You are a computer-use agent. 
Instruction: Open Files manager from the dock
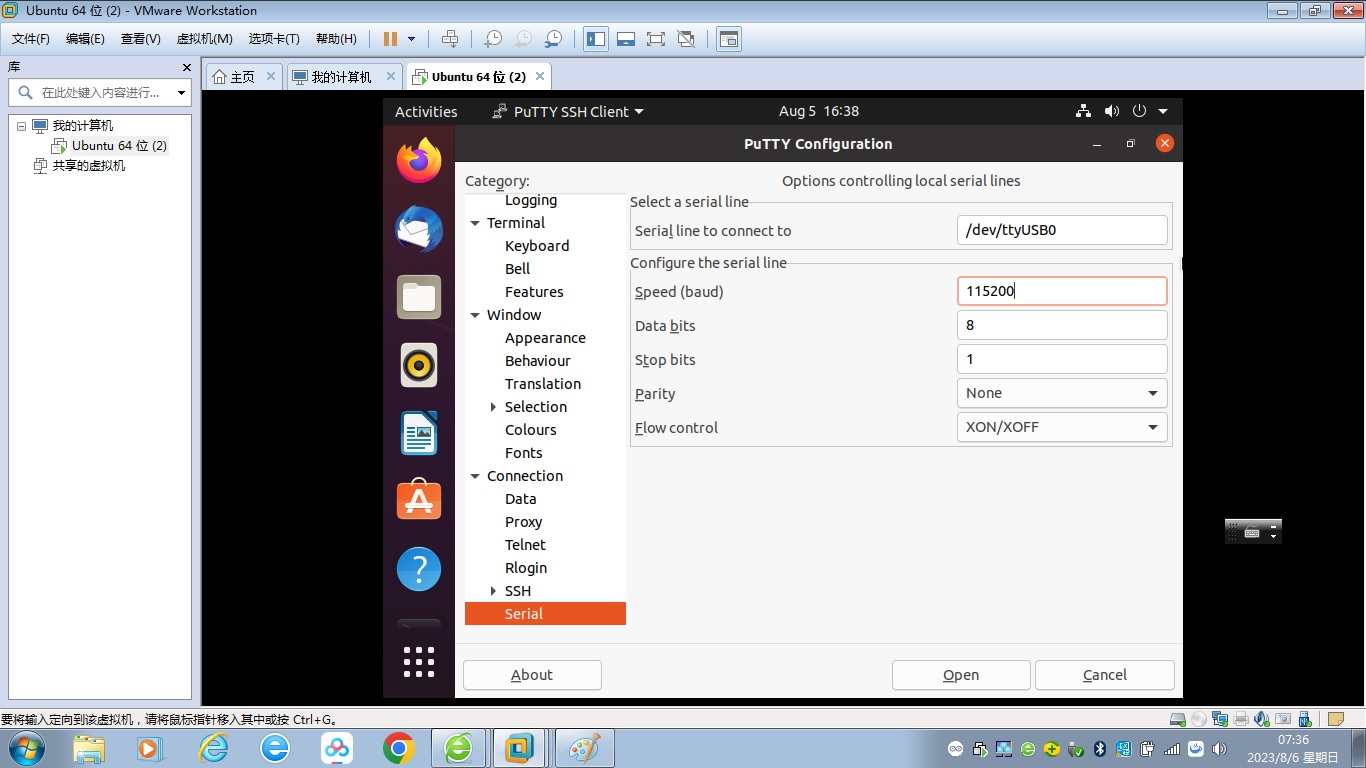(x=419, y=297)
